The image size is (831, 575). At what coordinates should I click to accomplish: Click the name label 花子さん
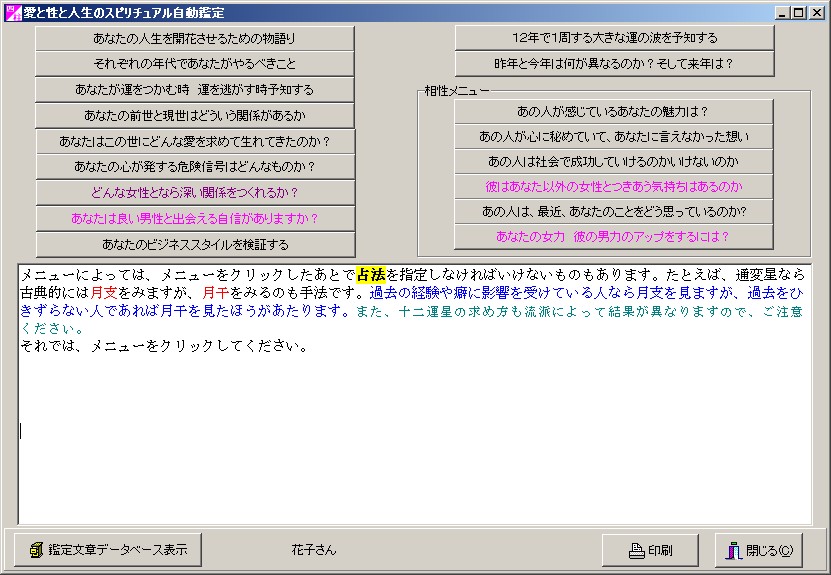pyautogui.click(x=314, y=550)
